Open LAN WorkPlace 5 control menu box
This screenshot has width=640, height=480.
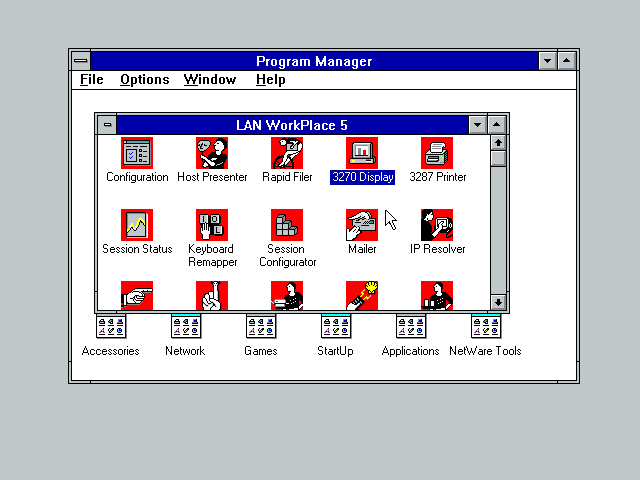click(107, 125)
